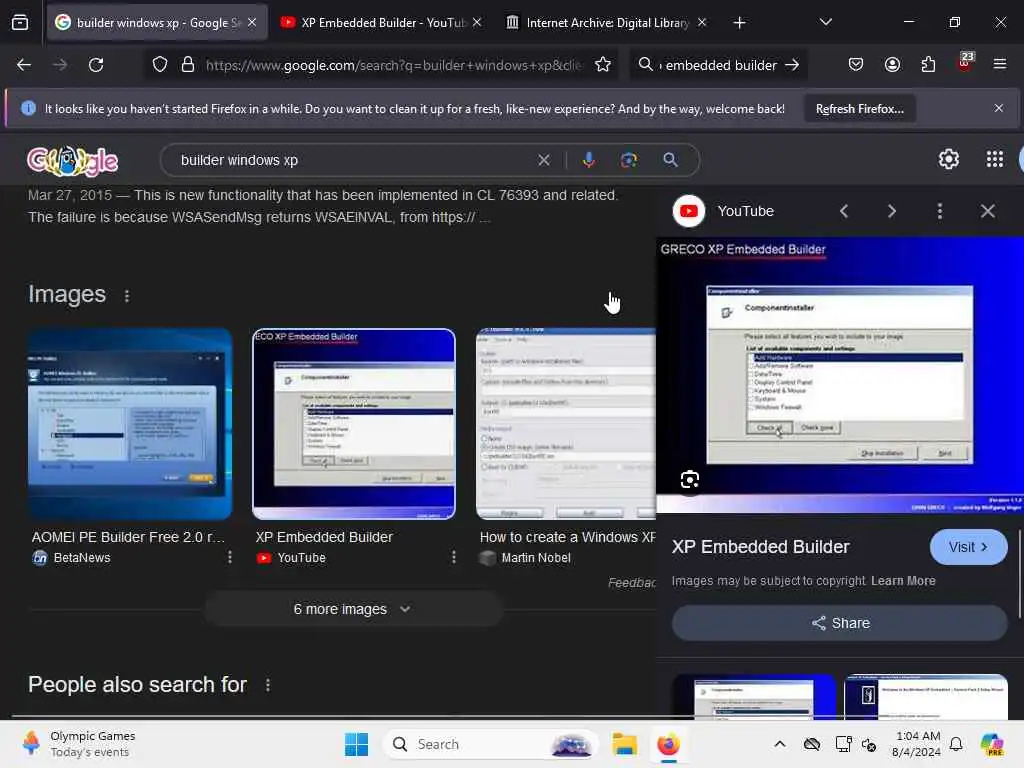
Task: Click the Feedback link under images
Action: tap(632, 583)
